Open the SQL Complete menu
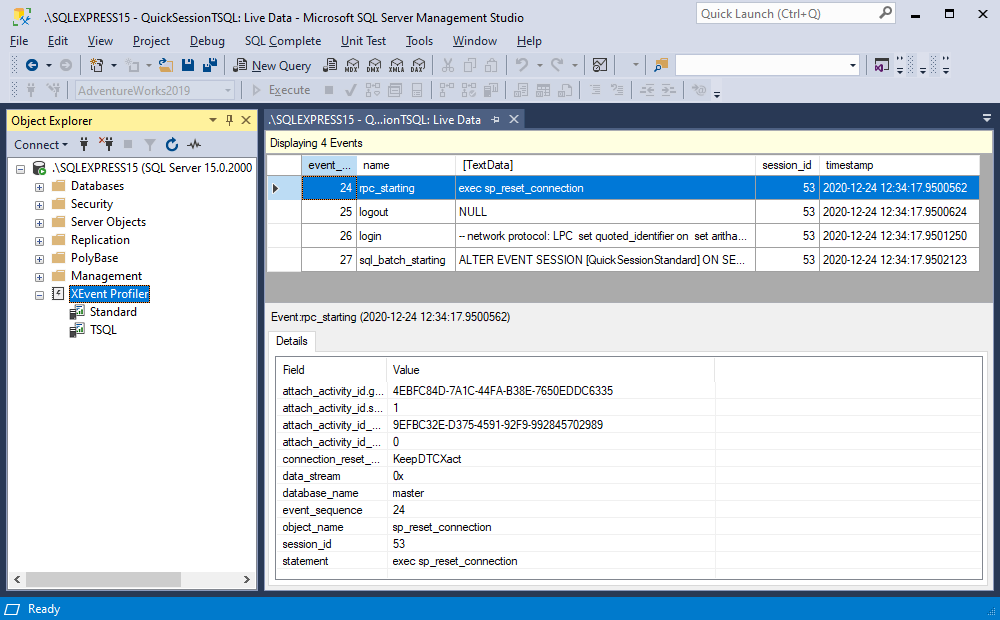1000x620 pixels. pyautogui.click(x=283, y=41)
